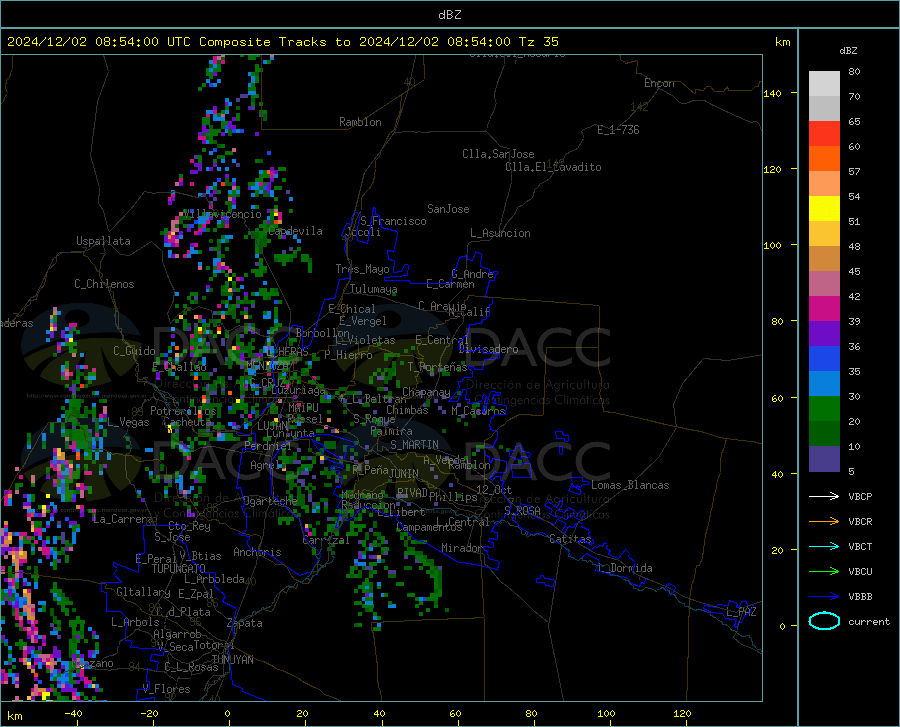Click the 'S_ROSA' place label
The height and width of the screenshot is (727, 900).
(x=522, y=510)
